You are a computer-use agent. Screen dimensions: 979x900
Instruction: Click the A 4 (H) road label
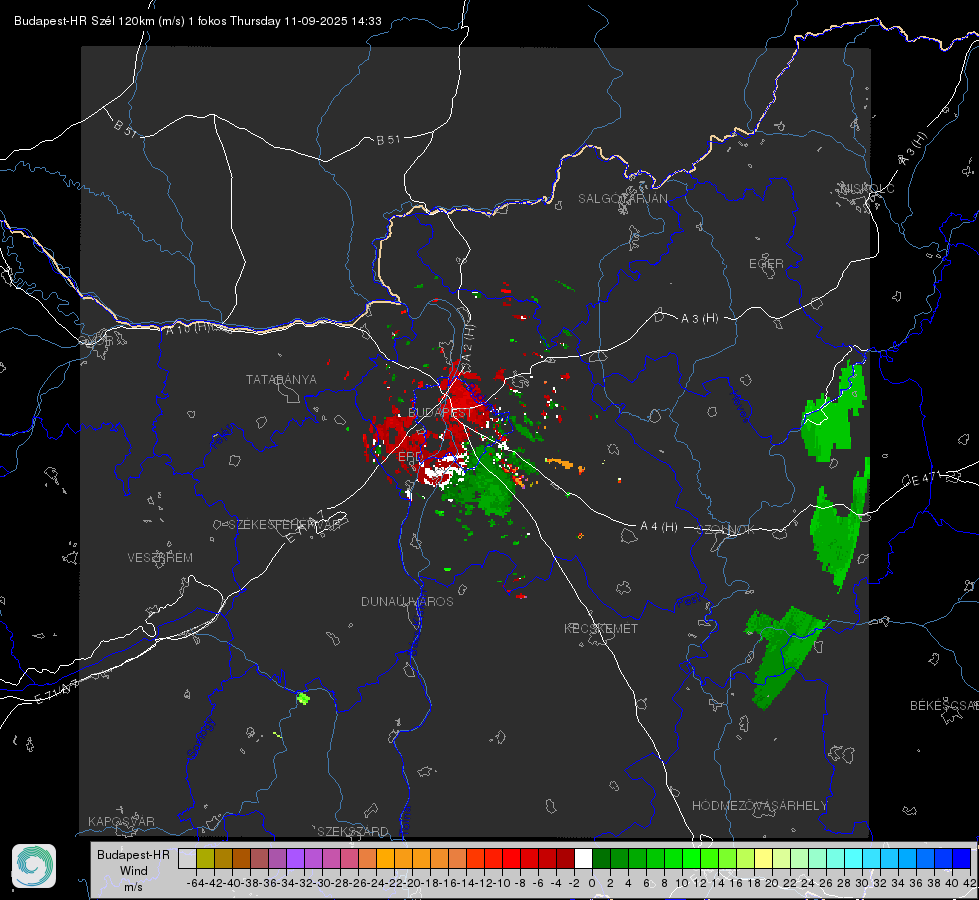(659, 527)
